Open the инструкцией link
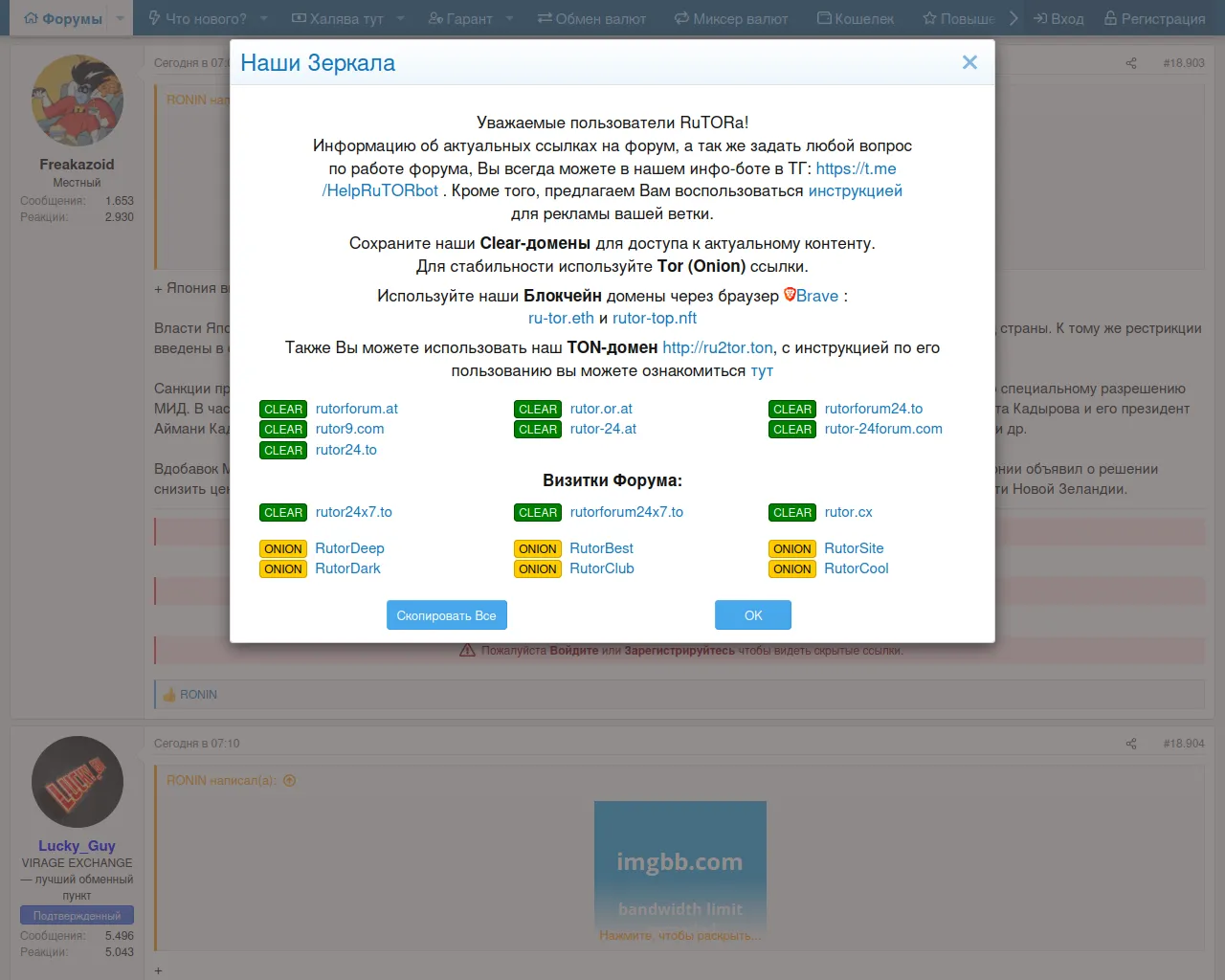This screenshot has width=1225, height=980. pyautogui.click(x=856, y=190)
